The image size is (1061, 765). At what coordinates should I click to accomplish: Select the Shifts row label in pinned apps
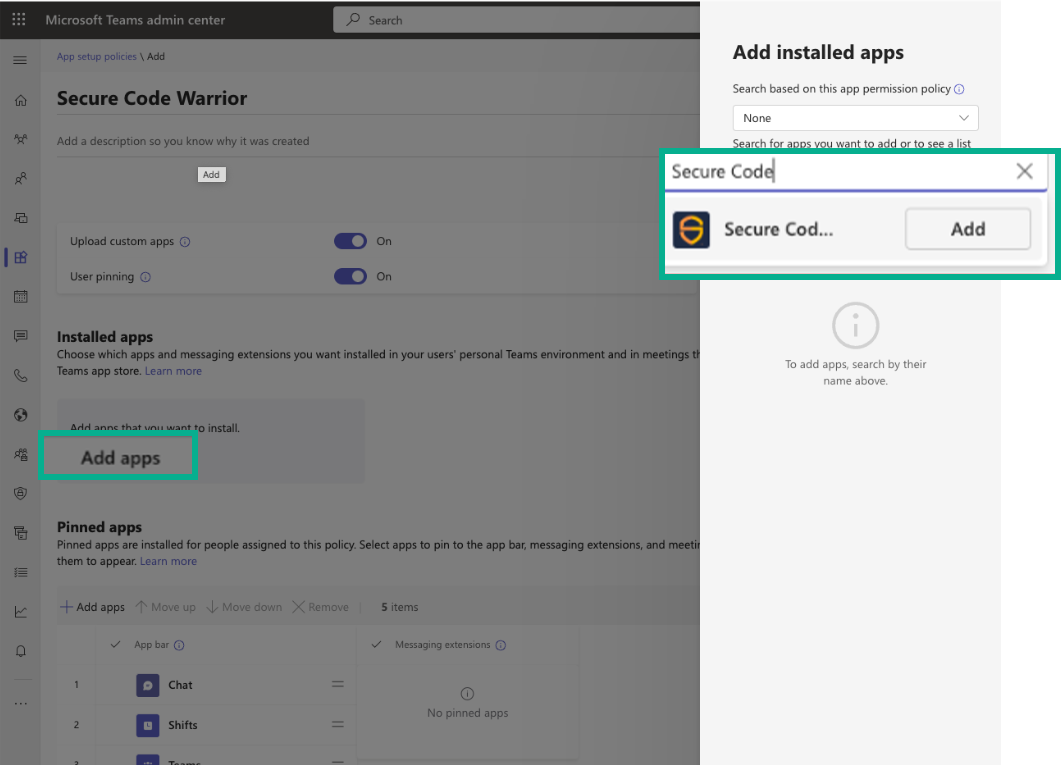pos(183,725)
